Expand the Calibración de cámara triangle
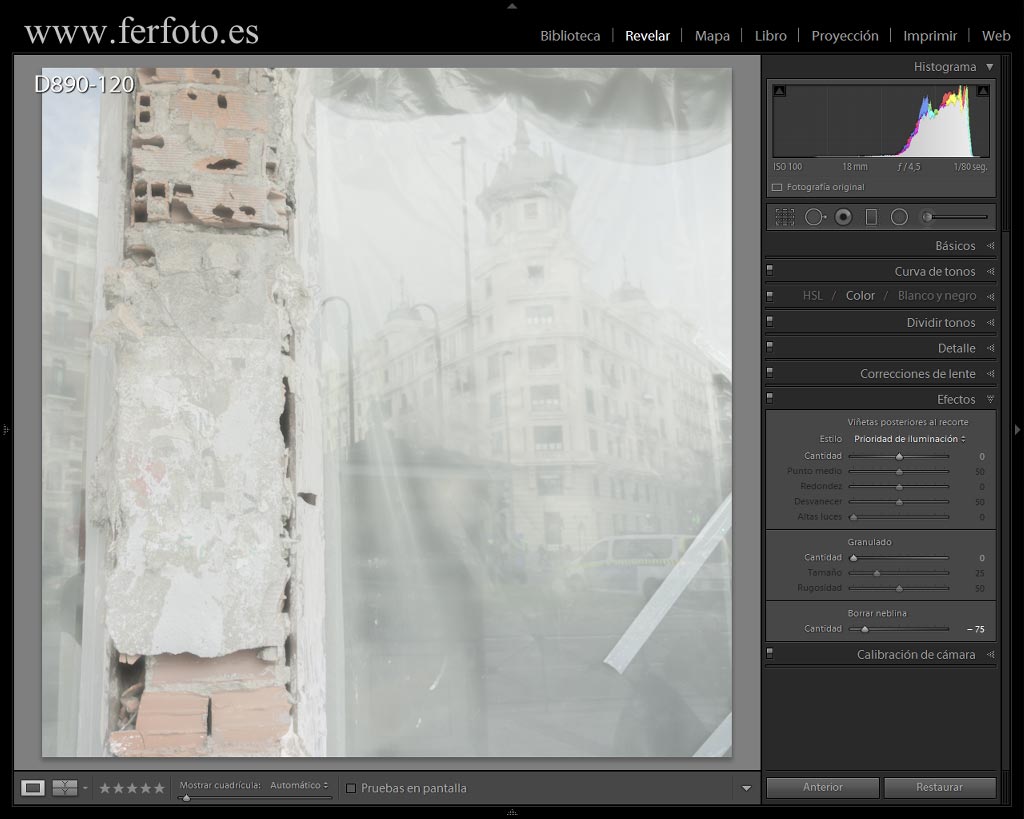1024x819 pixels. pos(990,654)
